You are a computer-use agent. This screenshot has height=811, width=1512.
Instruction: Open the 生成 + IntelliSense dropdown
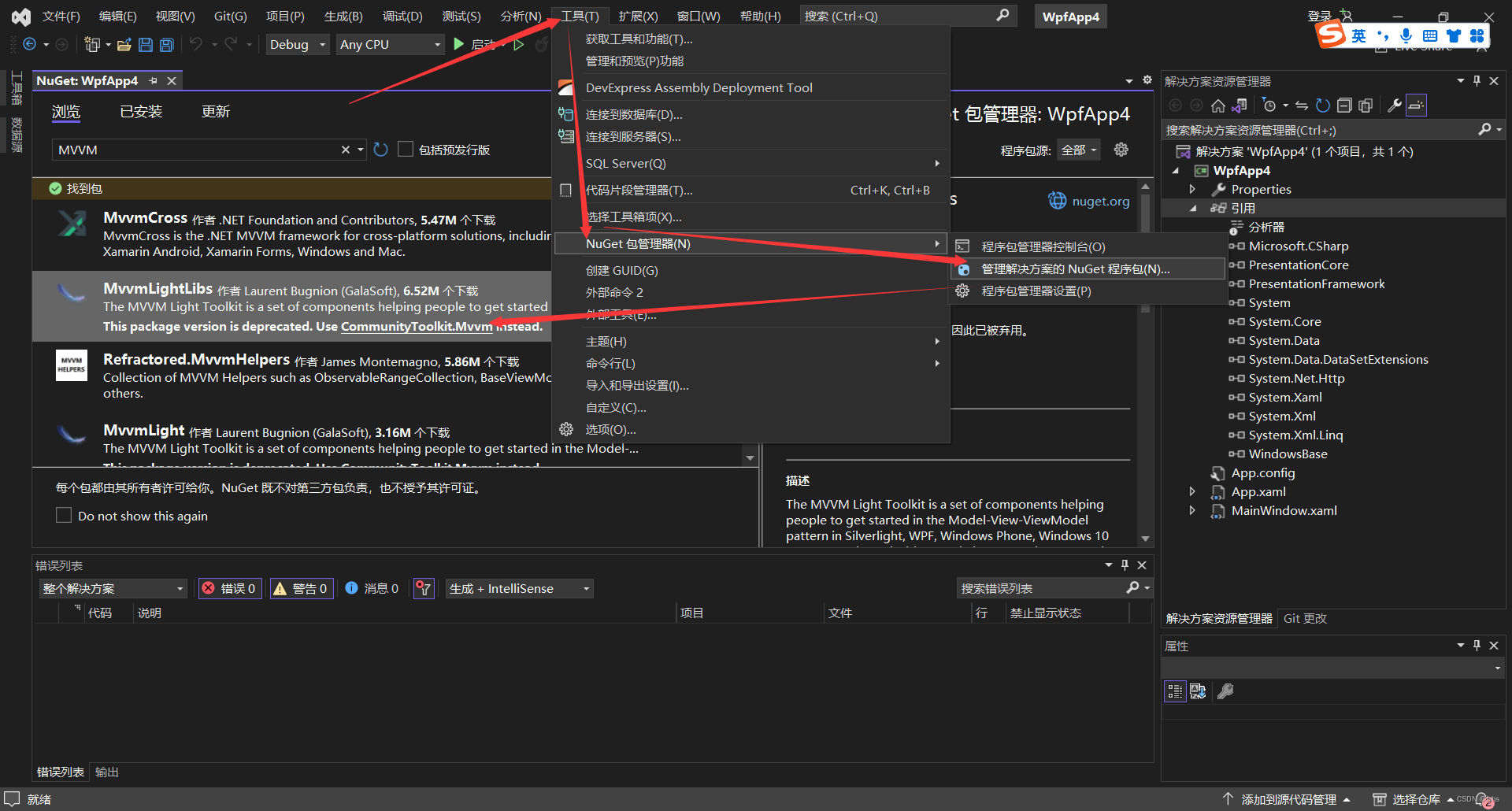pyautogui.click(x=520, y=588)
